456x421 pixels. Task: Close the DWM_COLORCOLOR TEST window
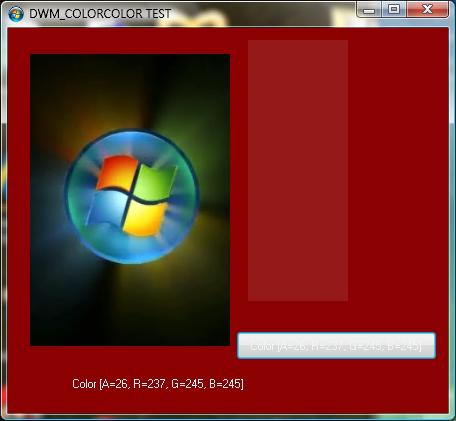pyautogui.click(x=427, y=10)
